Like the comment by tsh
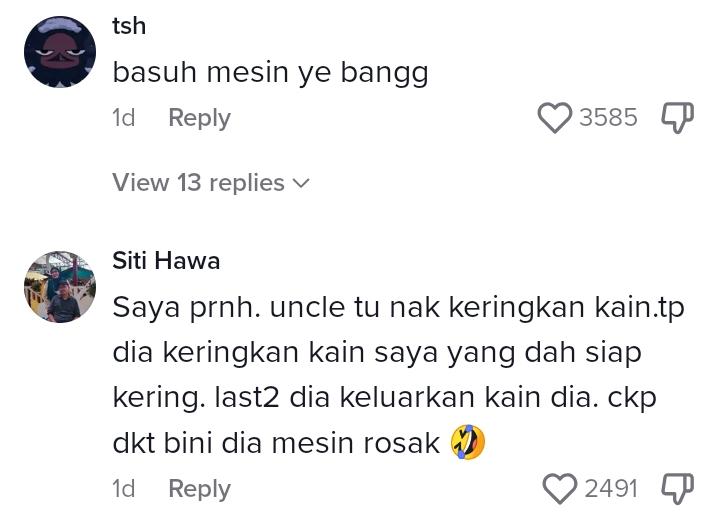This screenshot has width=720, height=519. [x=555, y=118]
